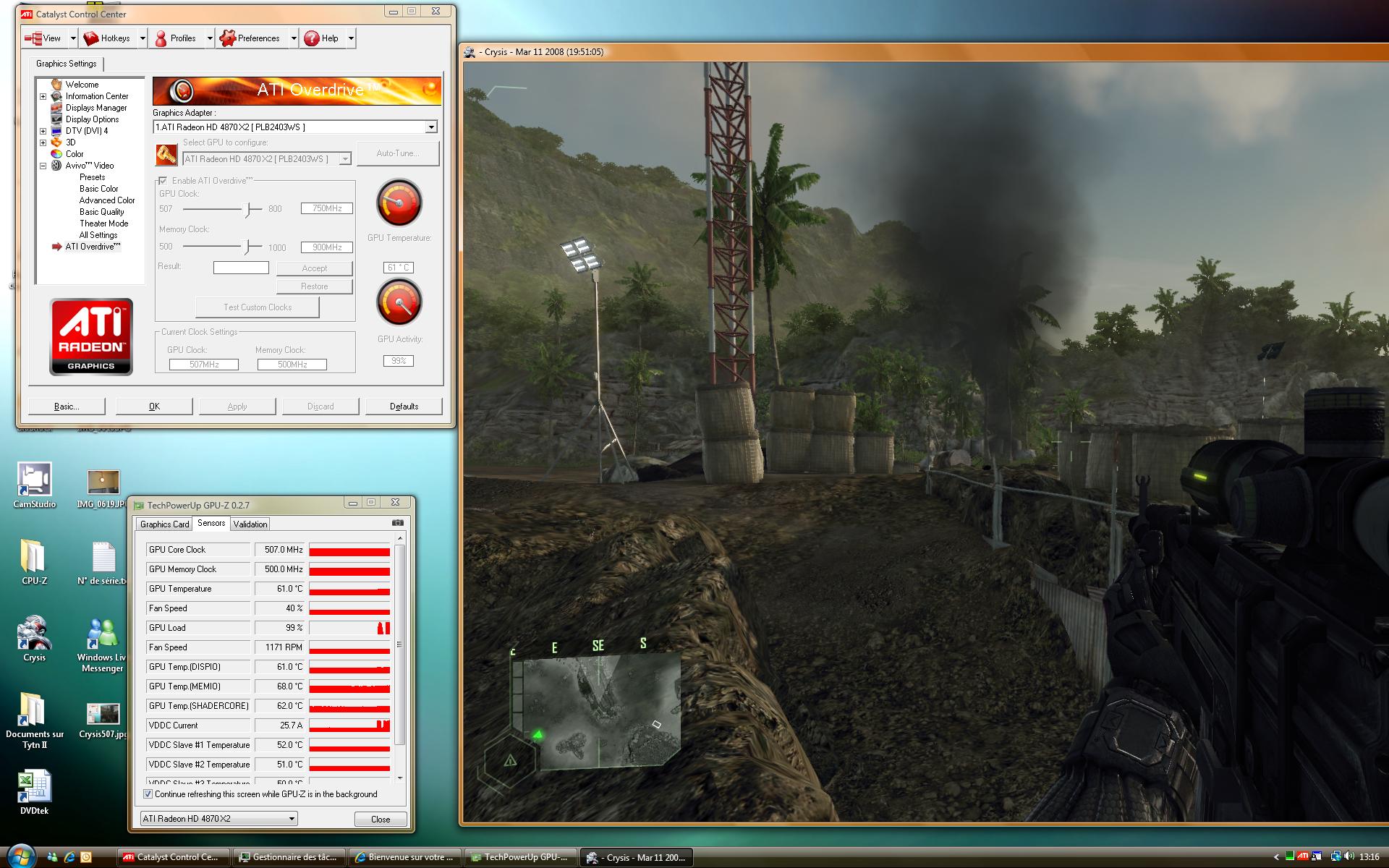
Task: Expand the DTV (DVI) 4 tree node
Action: point(43,131)
